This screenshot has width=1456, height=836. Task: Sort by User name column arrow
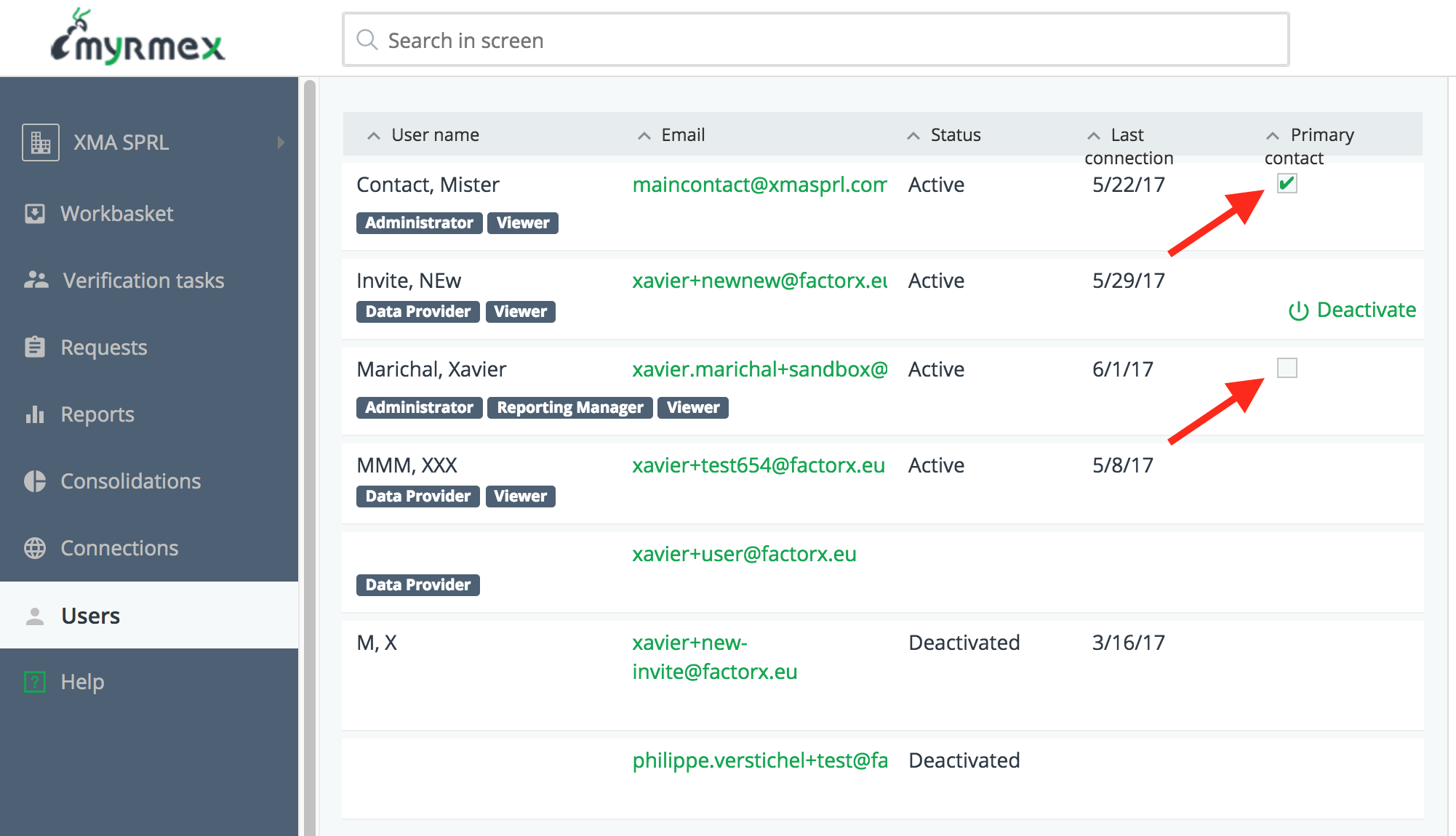click(374, 136)
